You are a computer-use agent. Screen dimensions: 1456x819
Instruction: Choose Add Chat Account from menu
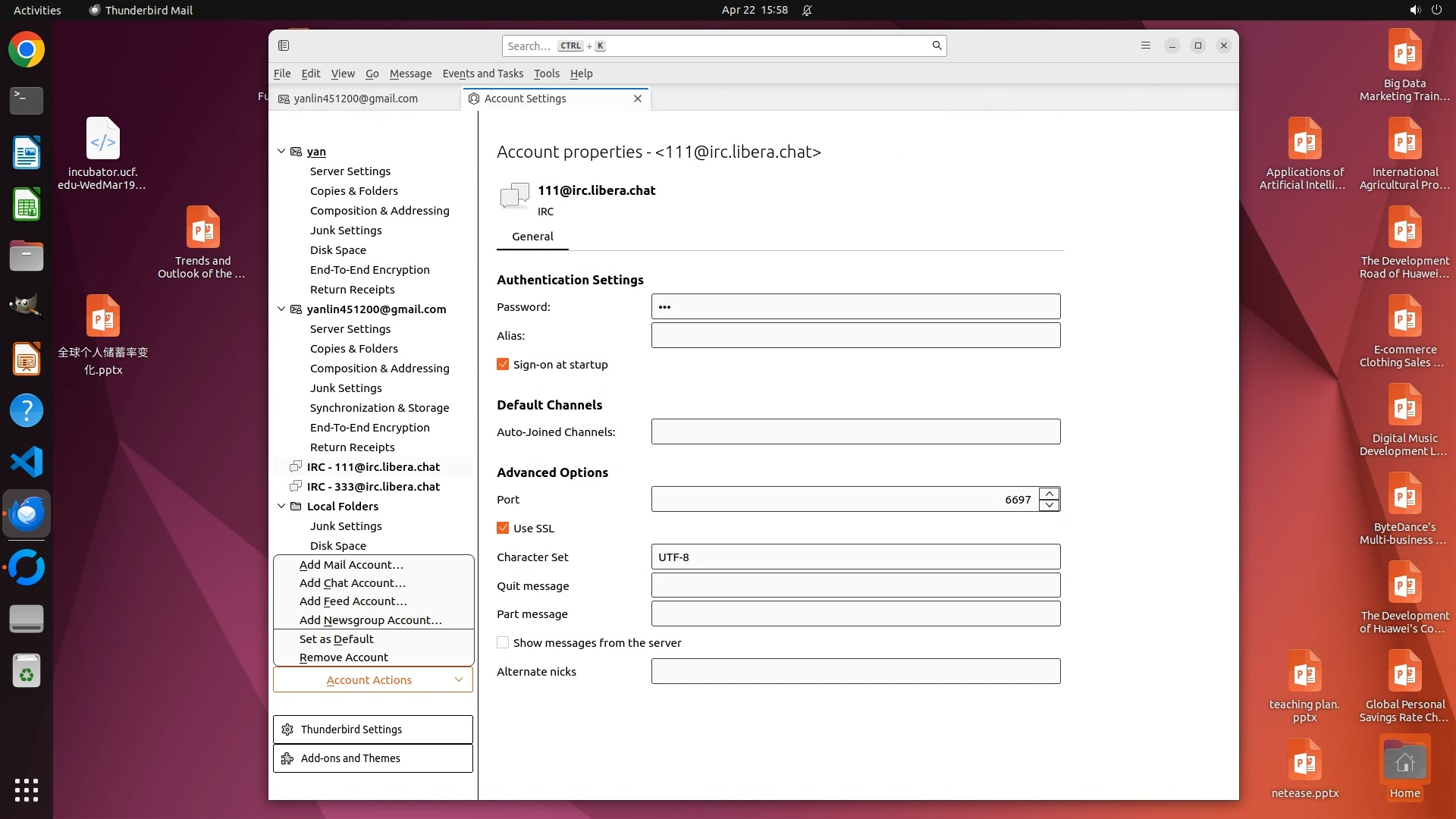(x=352, y=583)
